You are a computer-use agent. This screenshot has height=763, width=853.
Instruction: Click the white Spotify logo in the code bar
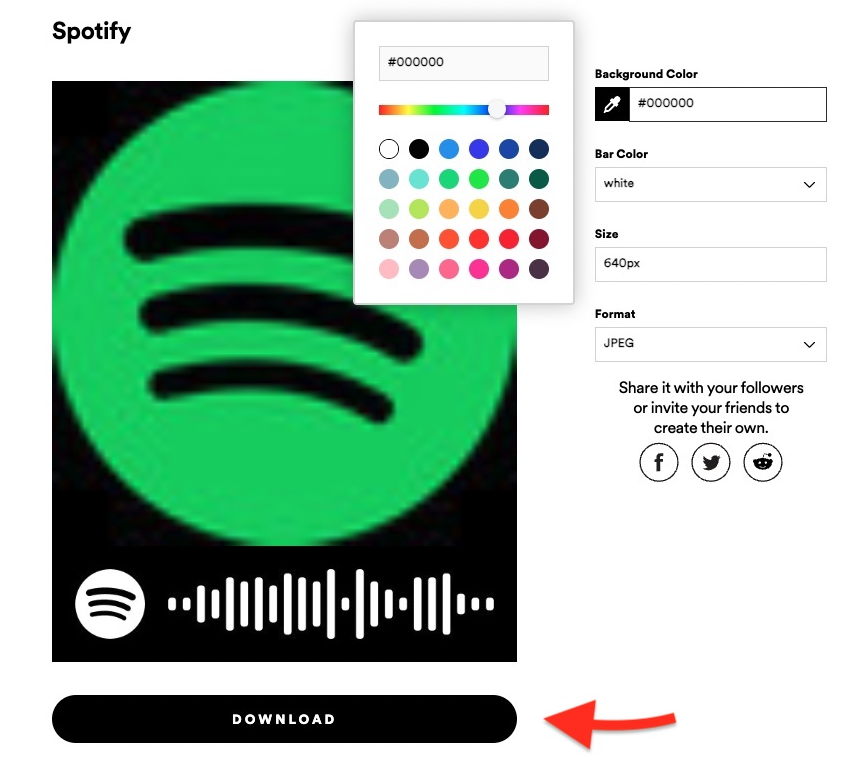point(110,604)
